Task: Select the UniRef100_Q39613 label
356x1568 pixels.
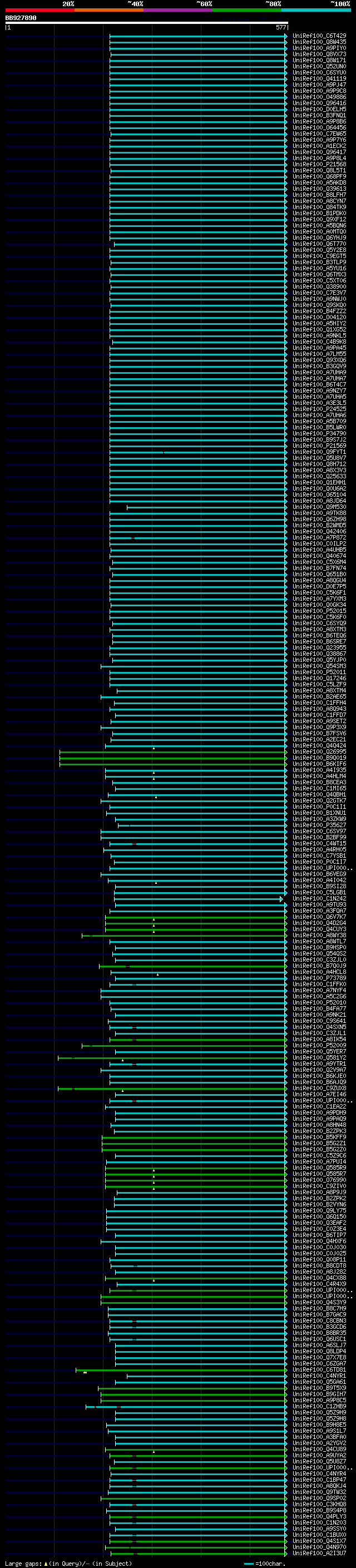Action: (x=319, y=189)
